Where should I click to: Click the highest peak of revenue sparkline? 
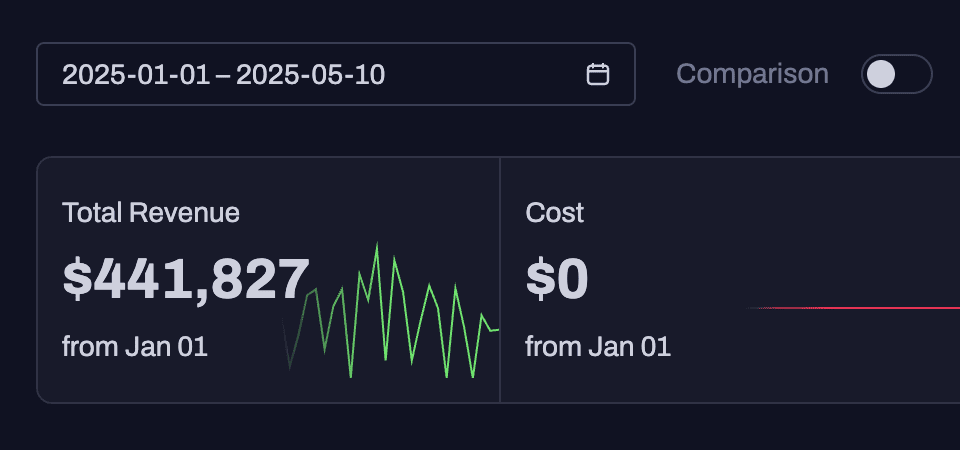point(377,245)
